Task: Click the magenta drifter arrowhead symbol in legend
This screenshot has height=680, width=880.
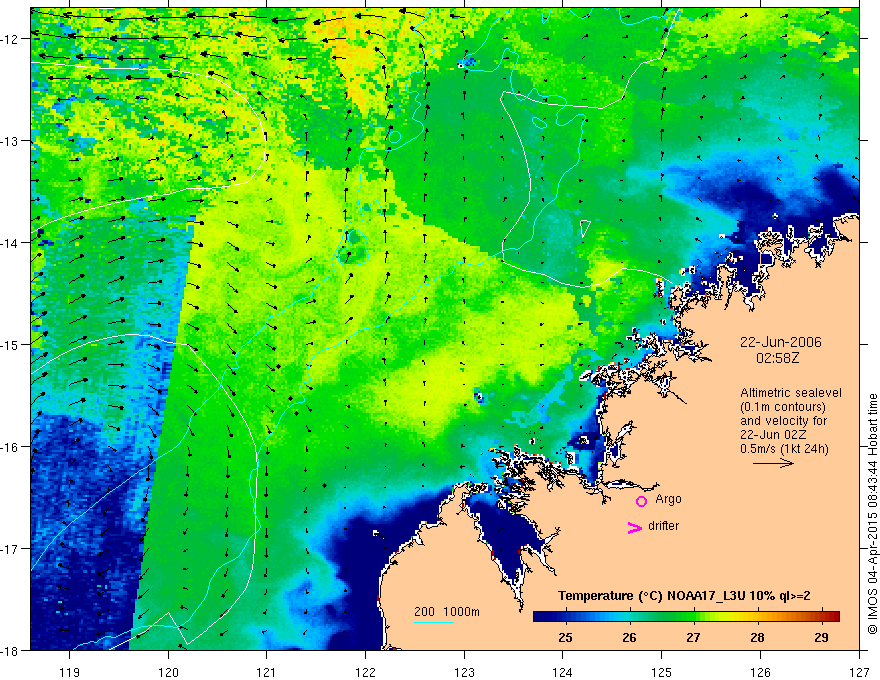Action: pos(634,527)
